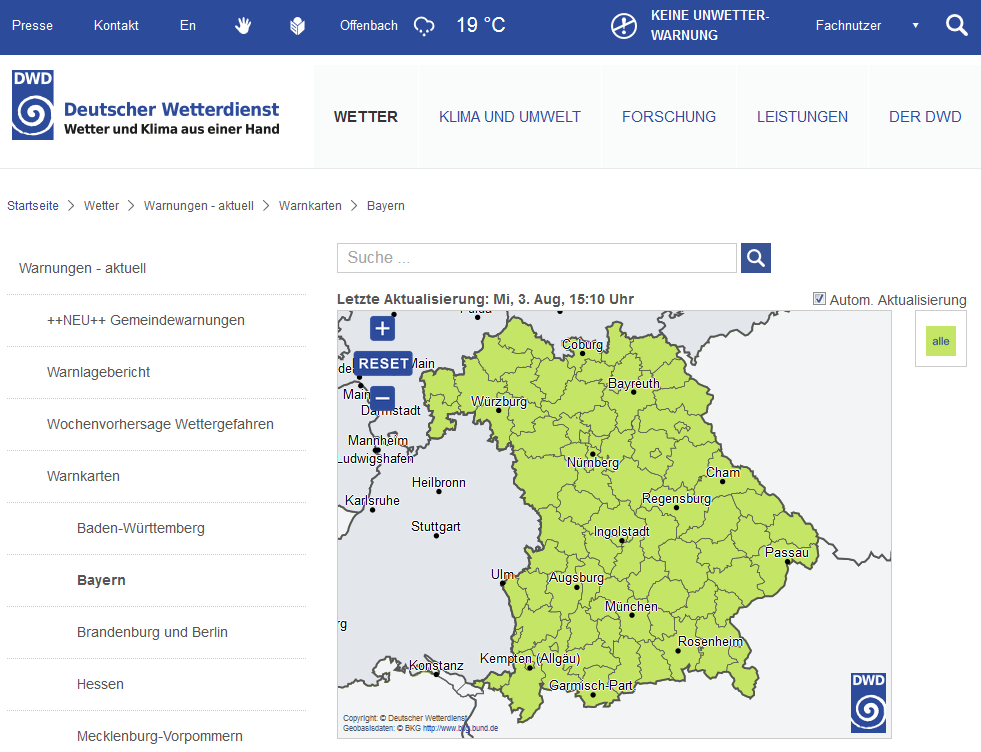981x752 pixels.
Task: Select Hessen warning map
Action: click(x=100, y=684)
